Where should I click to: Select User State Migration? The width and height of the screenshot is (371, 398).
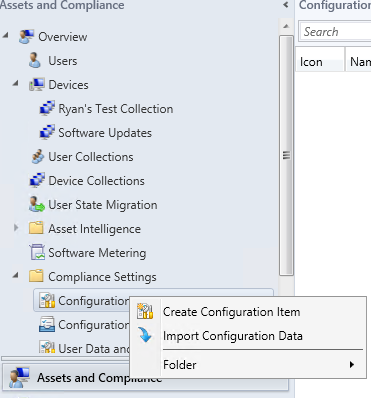tap(103, 205)
